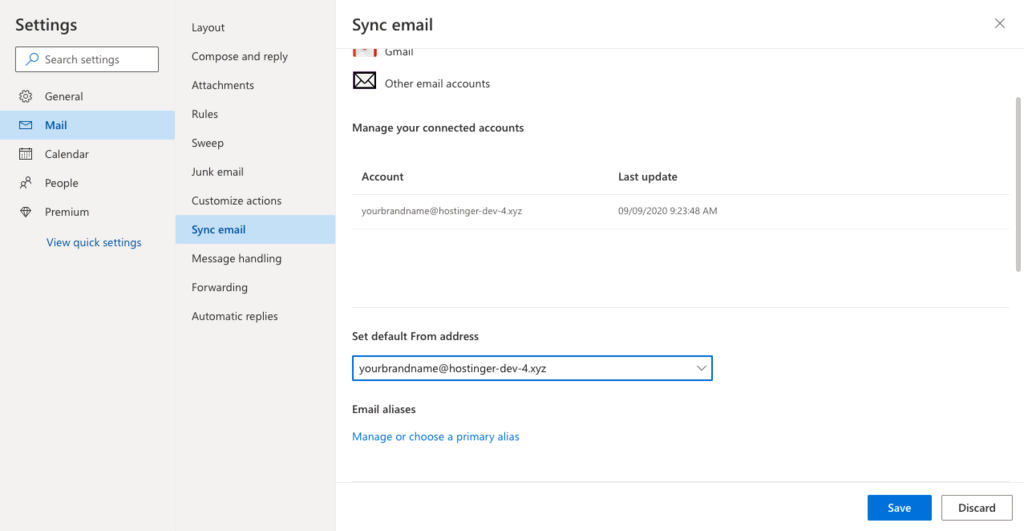Click the Discard button
Viewport: 1024px width, 531px height.
click(x=977, y=508)
